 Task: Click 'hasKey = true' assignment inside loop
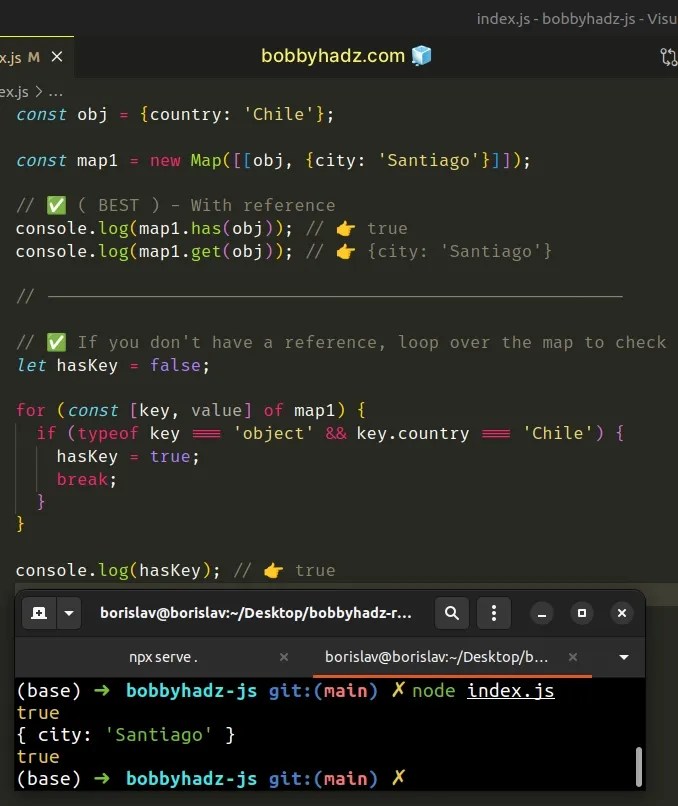pos(127,456)
